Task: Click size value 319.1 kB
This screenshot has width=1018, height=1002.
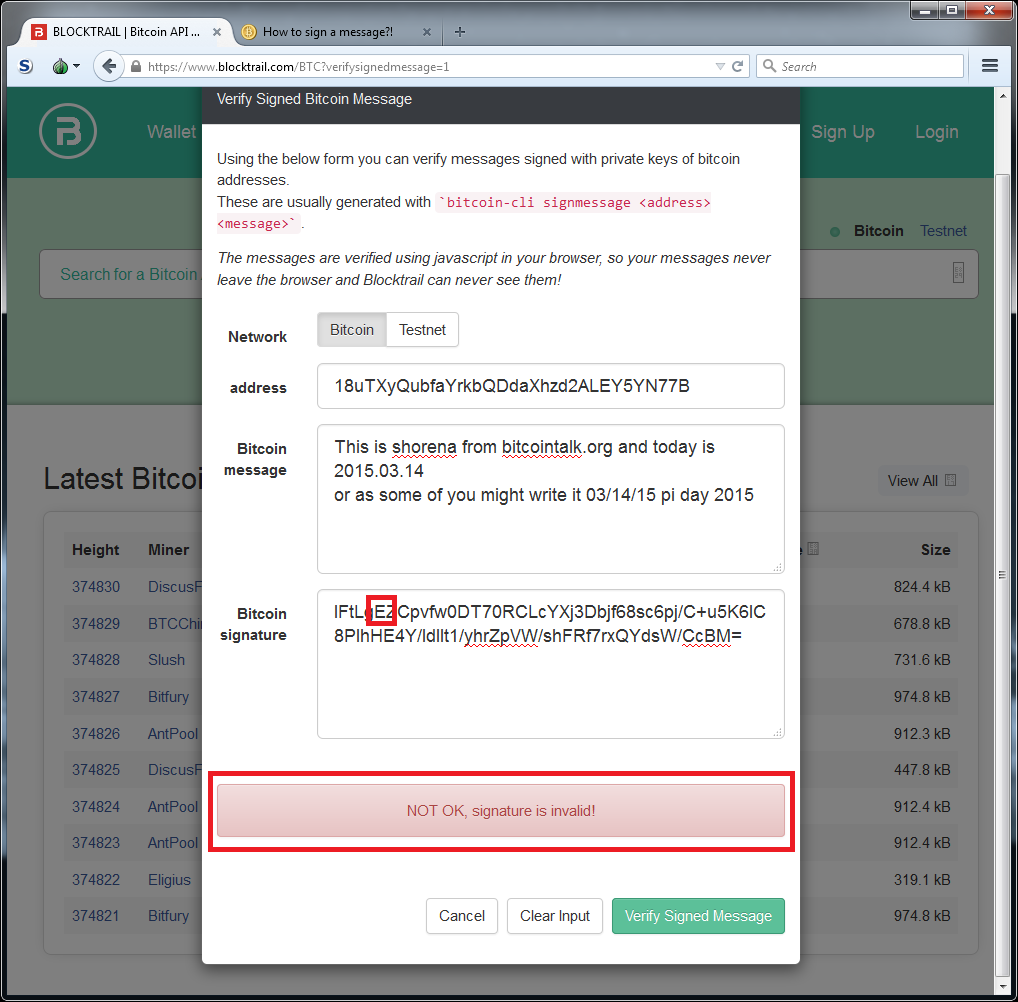Action: tap(922, 879)
